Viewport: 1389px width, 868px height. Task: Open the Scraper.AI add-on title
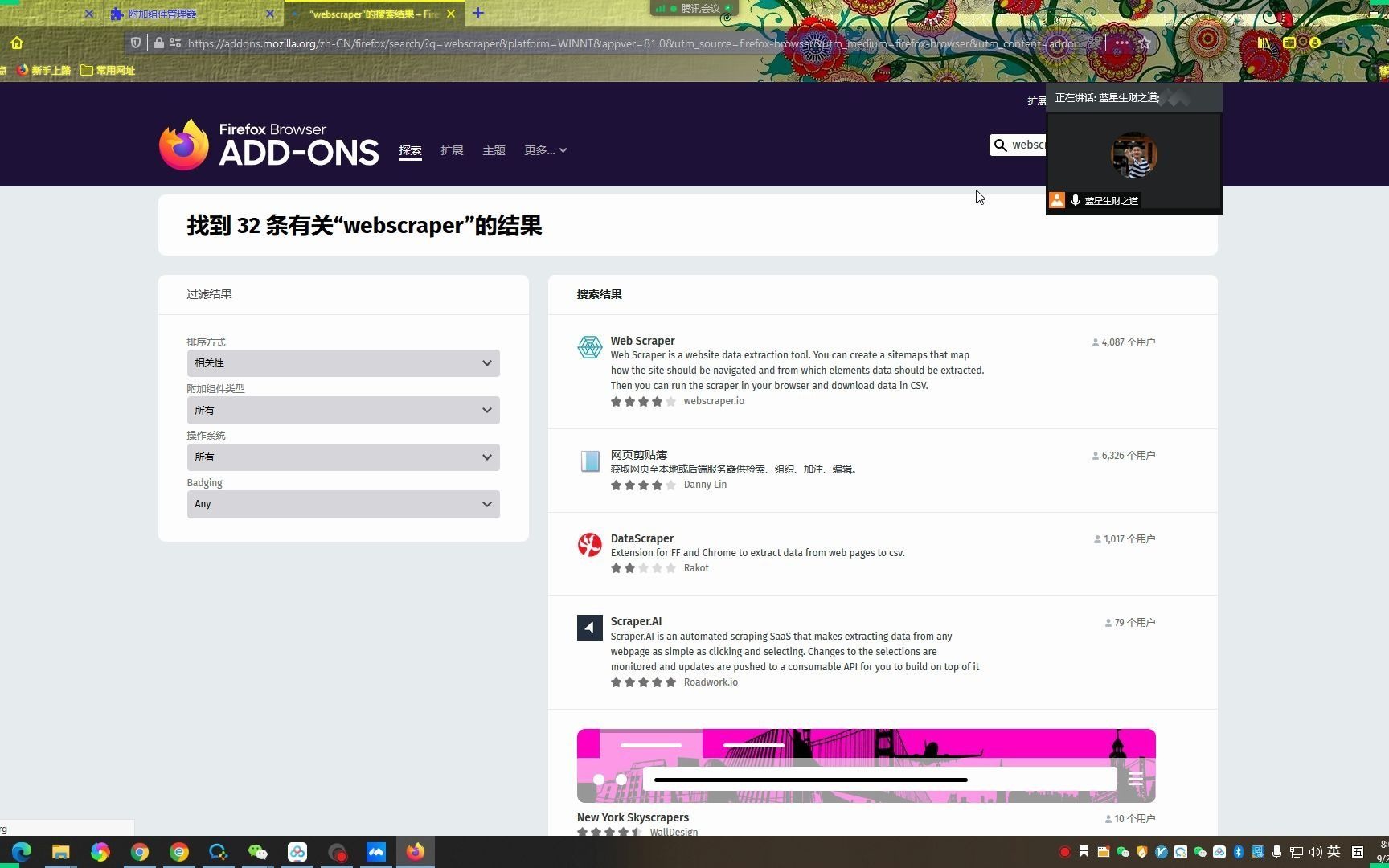(636, 621)
